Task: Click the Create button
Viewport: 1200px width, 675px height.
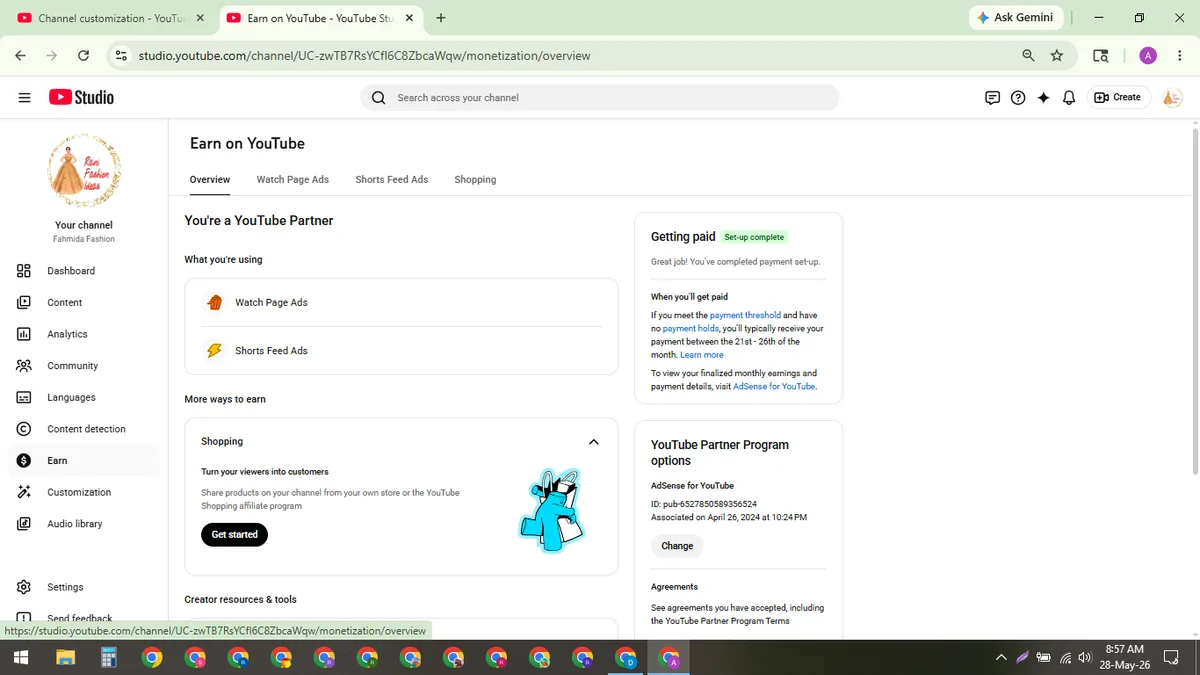Action: pos(1118,97)
